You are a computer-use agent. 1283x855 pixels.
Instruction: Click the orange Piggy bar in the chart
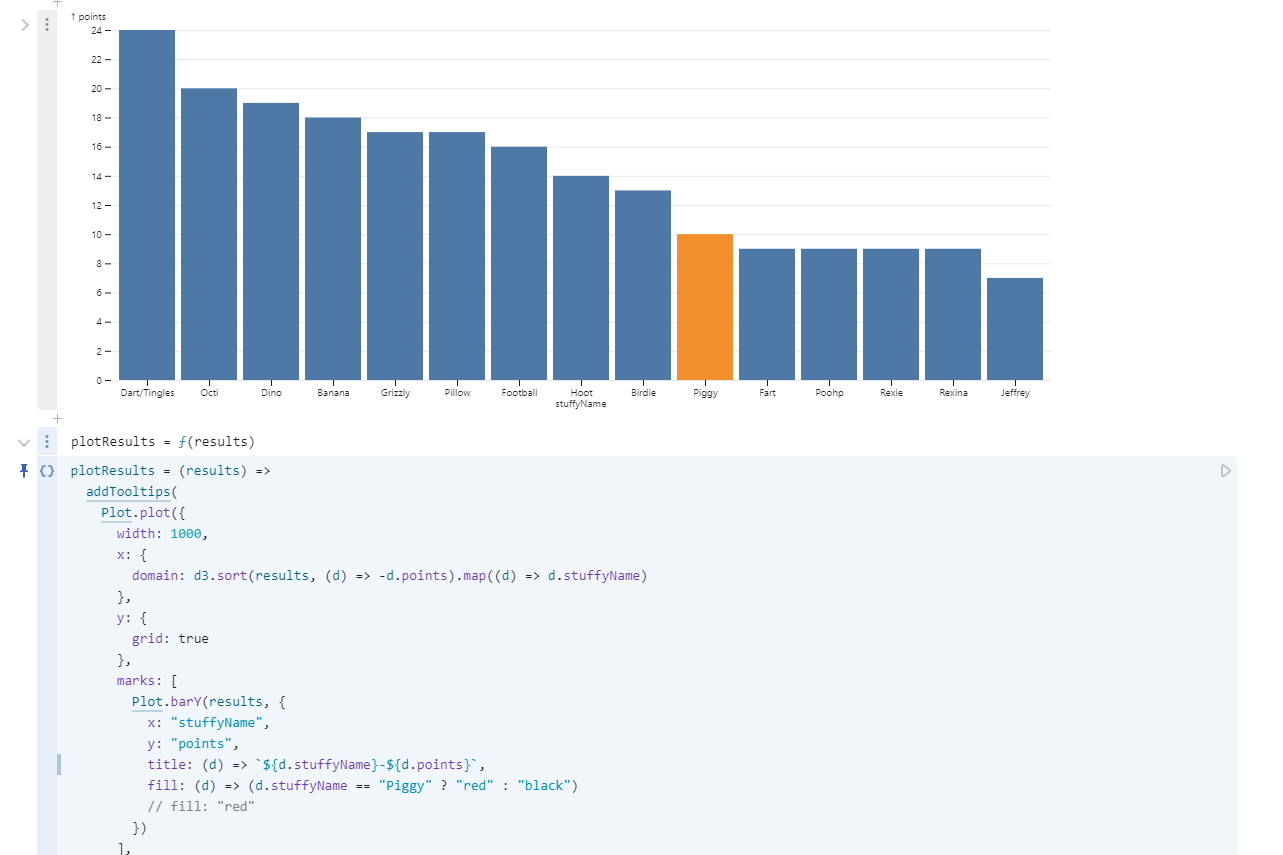click(x=704, y=307)
